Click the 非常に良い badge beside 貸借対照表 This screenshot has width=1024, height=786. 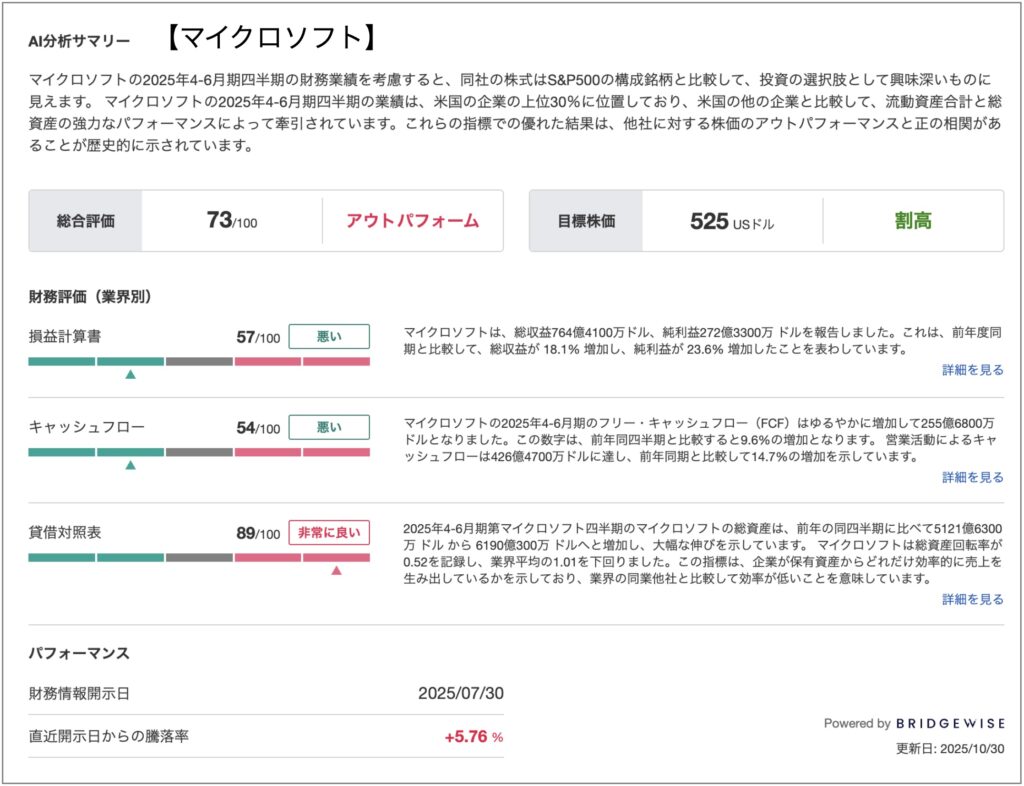(329, 533)
